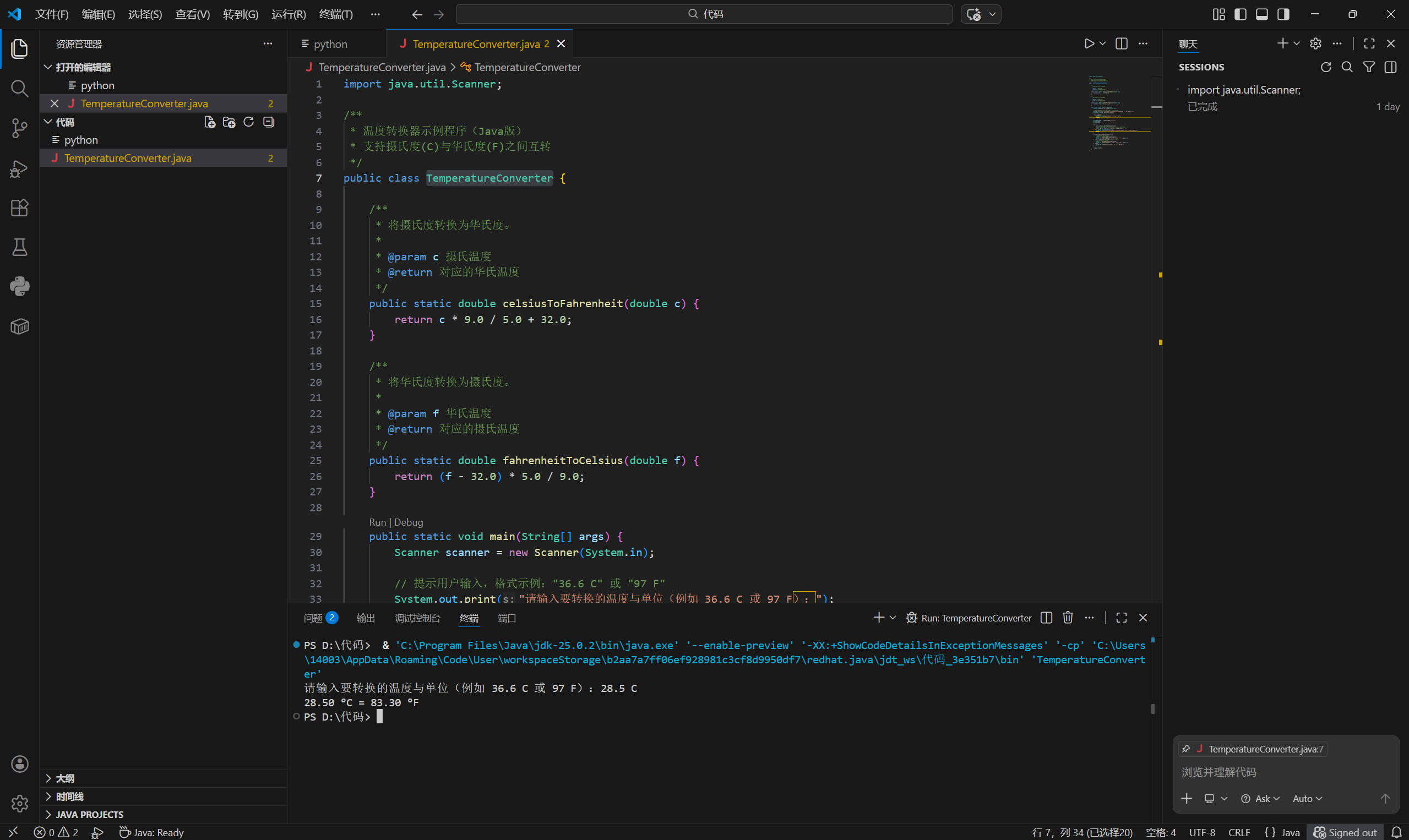Open the Source Control view

tap(19, 128)
